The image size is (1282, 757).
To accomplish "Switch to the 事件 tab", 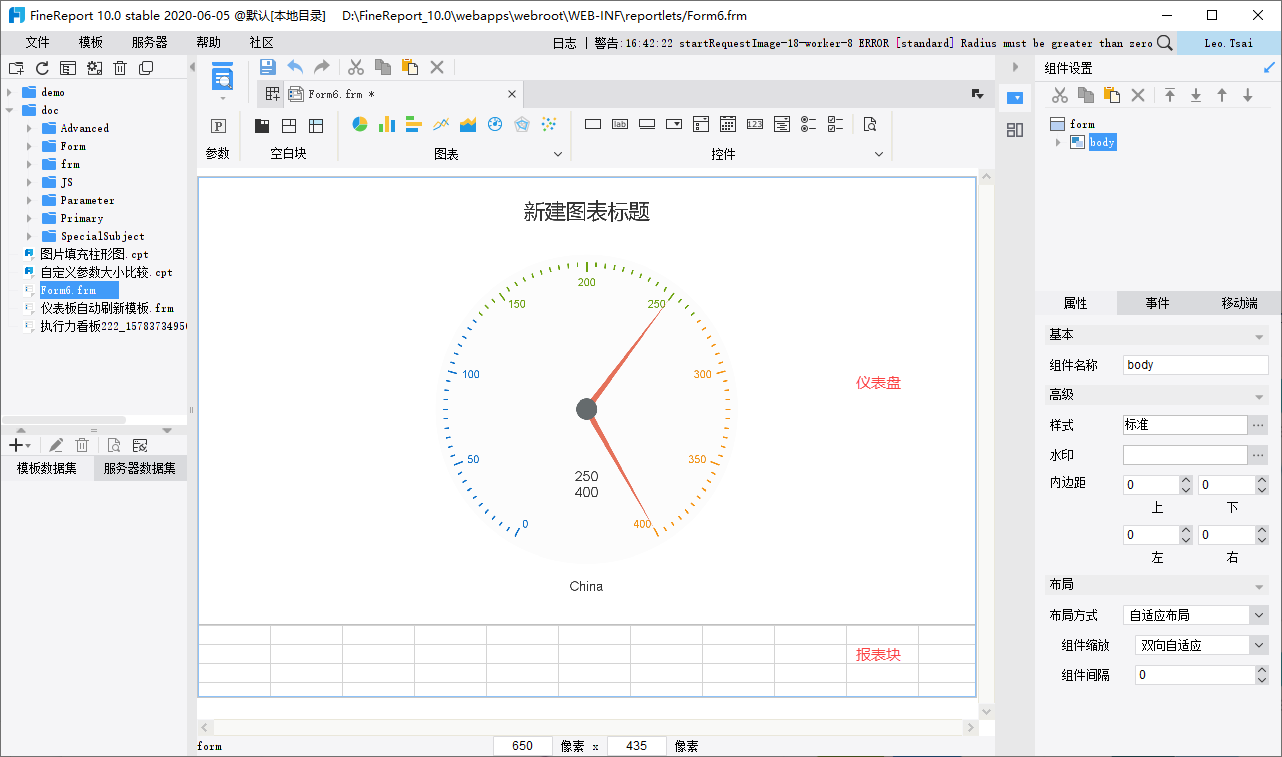I will click(1157, 303).
